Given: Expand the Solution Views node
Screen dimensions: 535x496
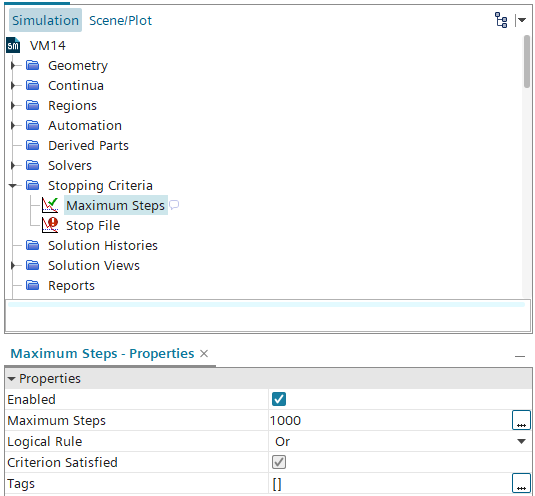Looking at the screenshot, I should (x=13, y=265).
